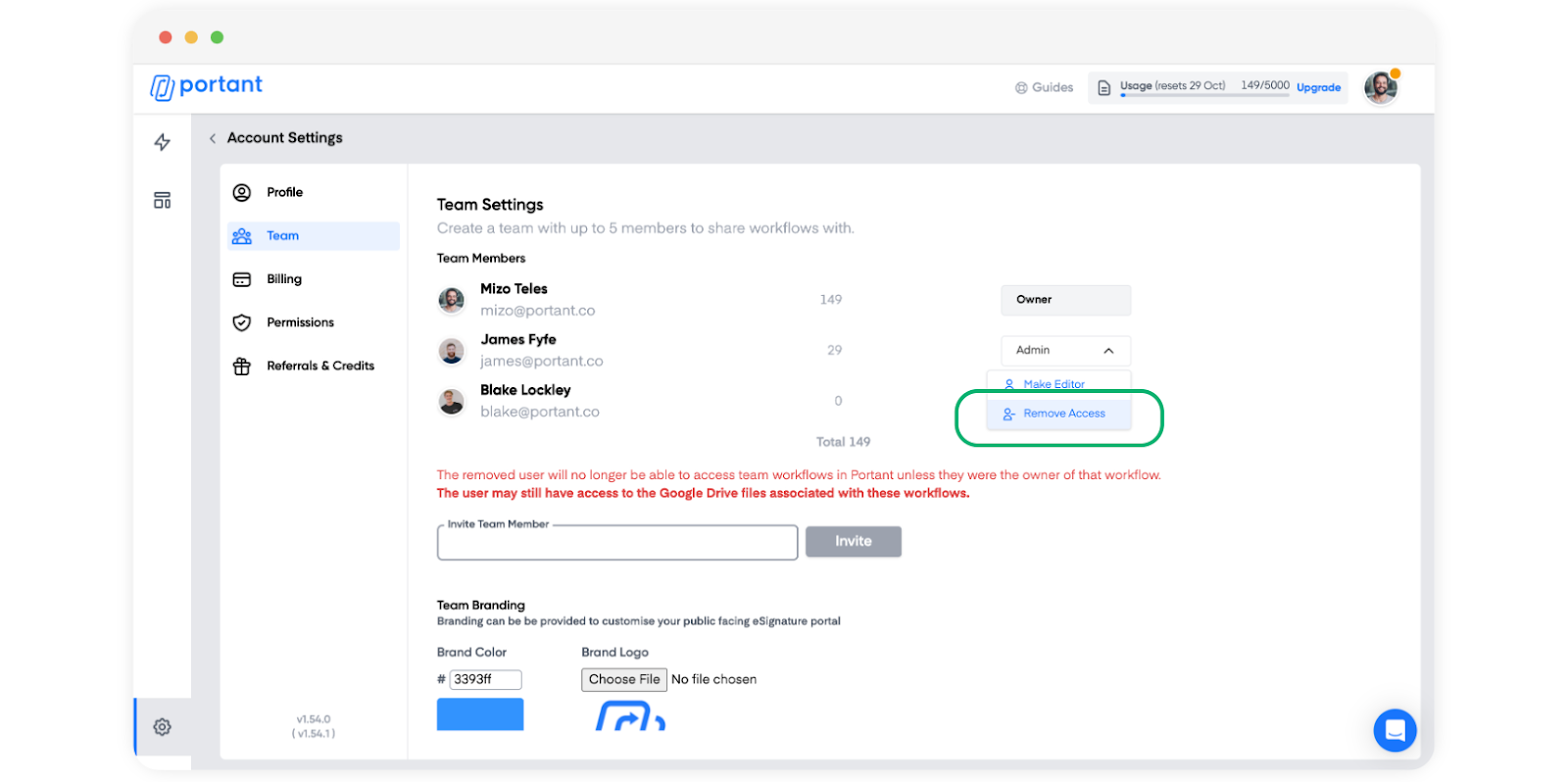Click the name Blake Lockley
This screenshot has height=782, width=1568.
(525, 390)
